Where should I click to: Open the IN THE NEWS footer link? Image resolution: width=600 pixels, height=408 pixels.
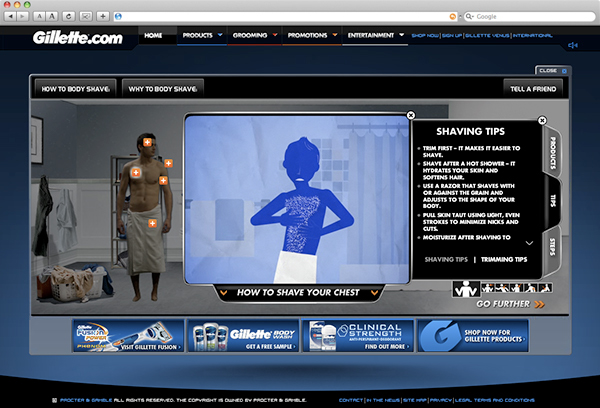(x=383, y=400)
